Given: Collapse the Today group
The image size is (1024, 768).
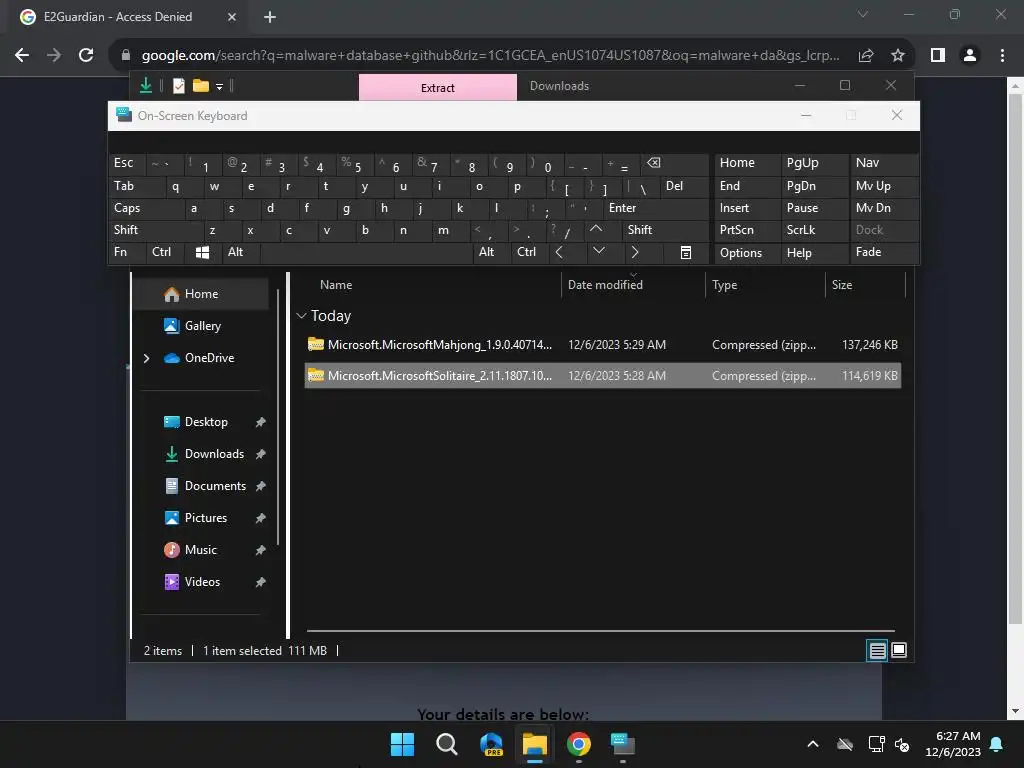Looking at the screenshot, I should (301, 316).
